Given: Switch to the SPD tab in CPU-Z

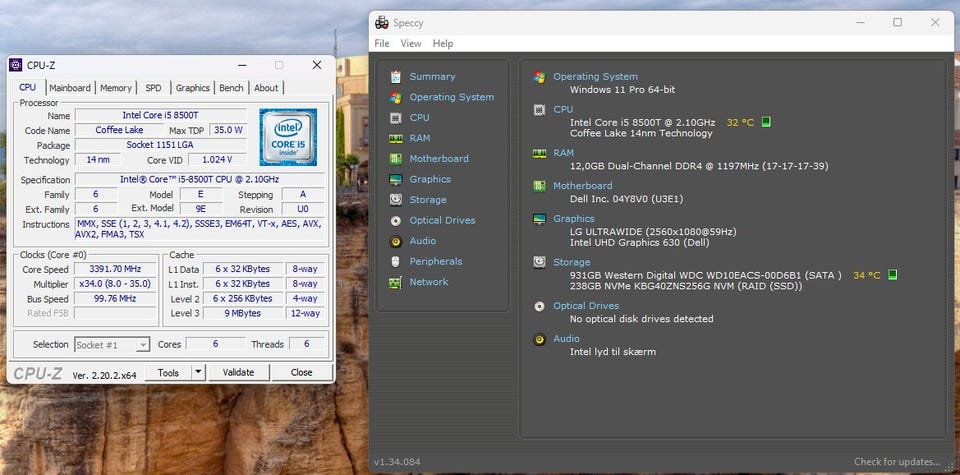Looking at the screenshot, I should (x=153, y=88).
